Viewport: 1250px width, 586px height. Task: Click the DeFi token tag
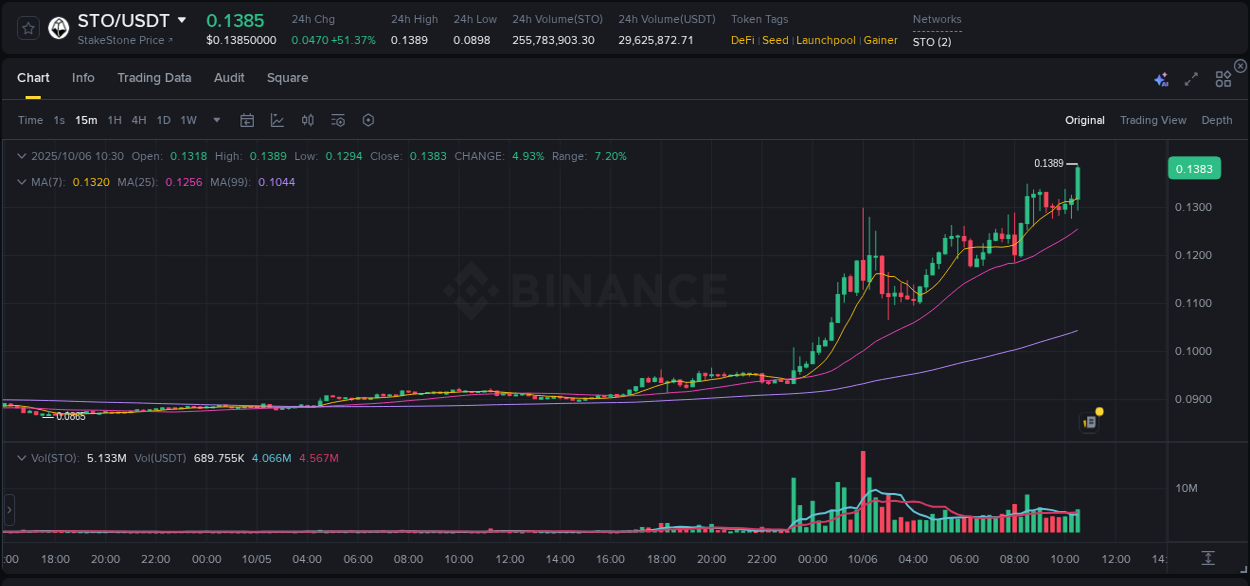coord(742,40)
